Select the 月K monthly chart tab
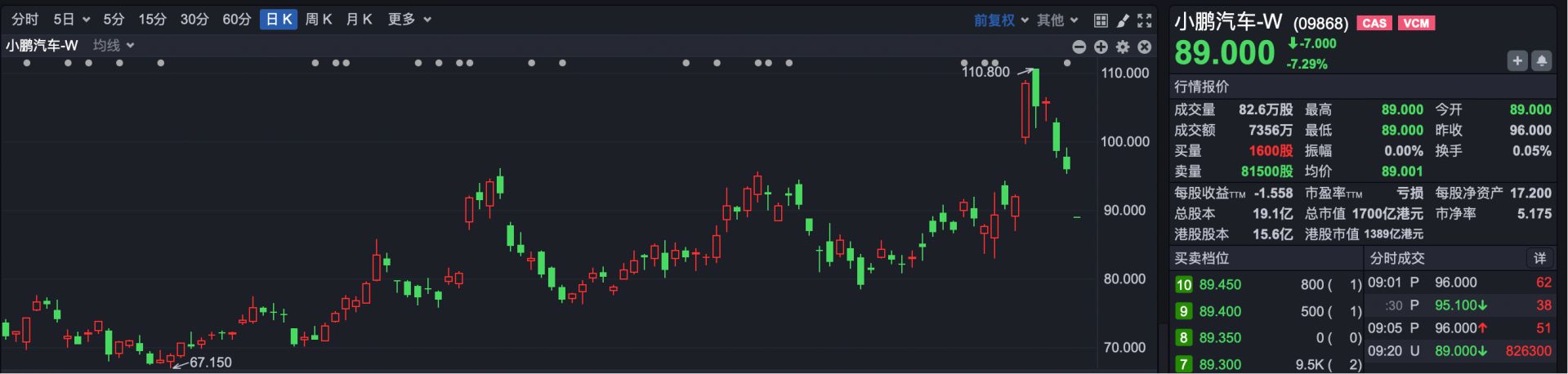The height and width of the screenshot is (374, 1568). pos(359,20)
